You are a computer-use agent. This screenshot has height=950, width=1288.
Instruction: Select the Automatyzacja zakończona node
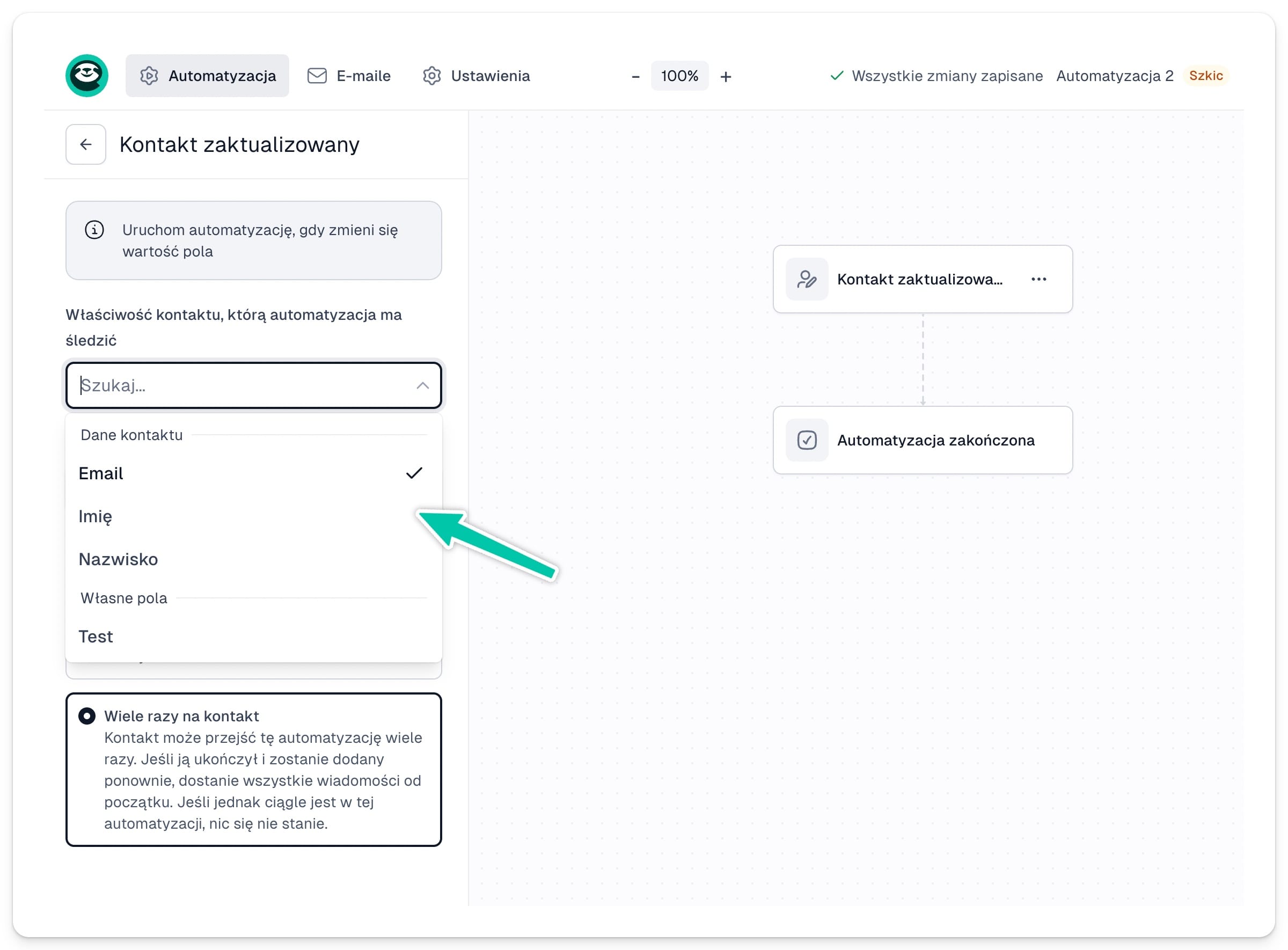coord(923,441)
